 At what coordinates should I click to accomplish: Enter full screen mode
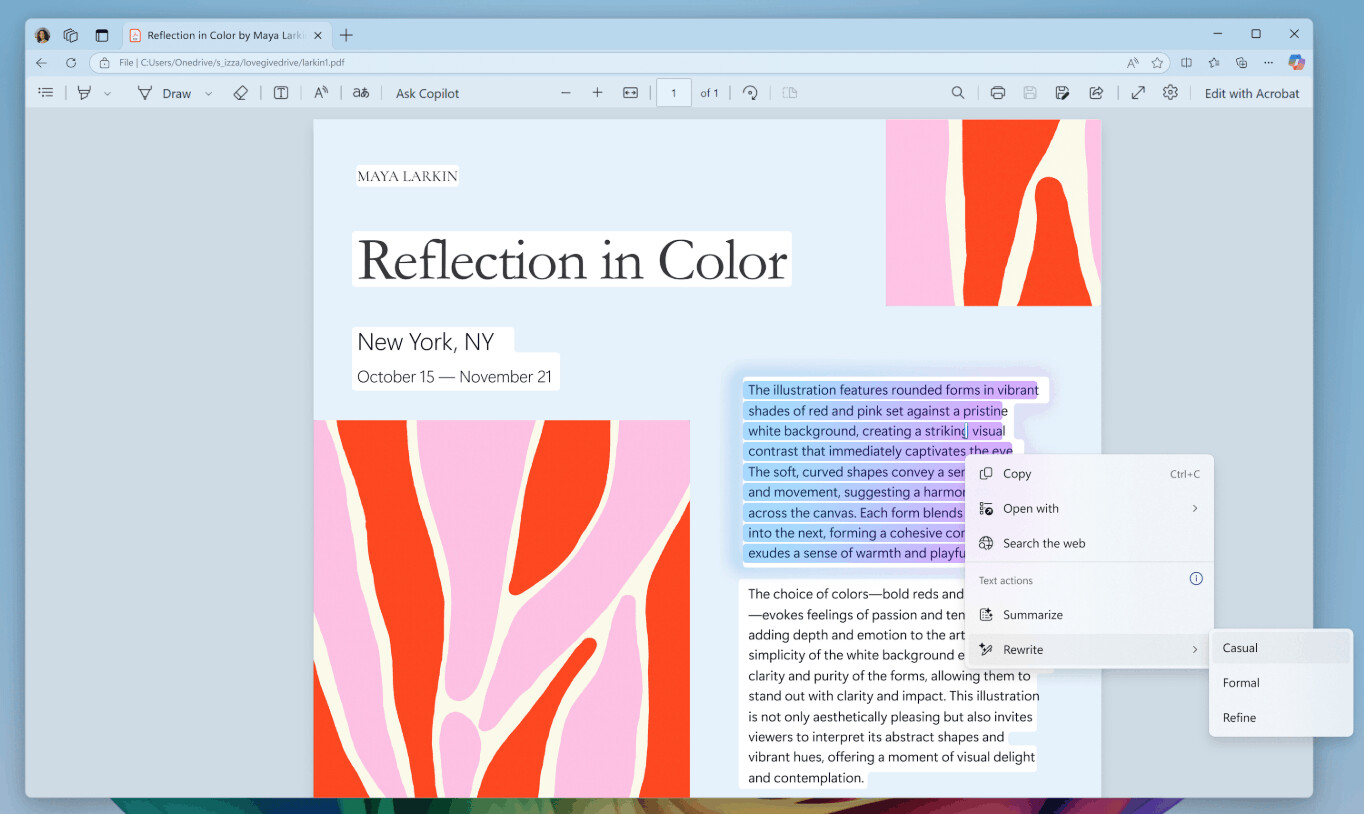(x=1138, y=93)
